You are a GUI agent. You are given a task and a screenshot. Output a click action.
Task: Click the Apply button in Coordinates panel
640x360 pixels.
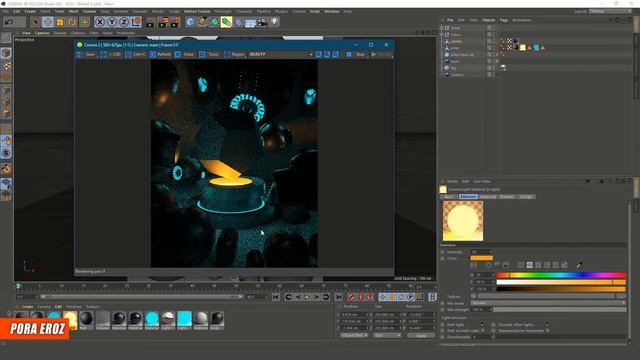(421, 336)
